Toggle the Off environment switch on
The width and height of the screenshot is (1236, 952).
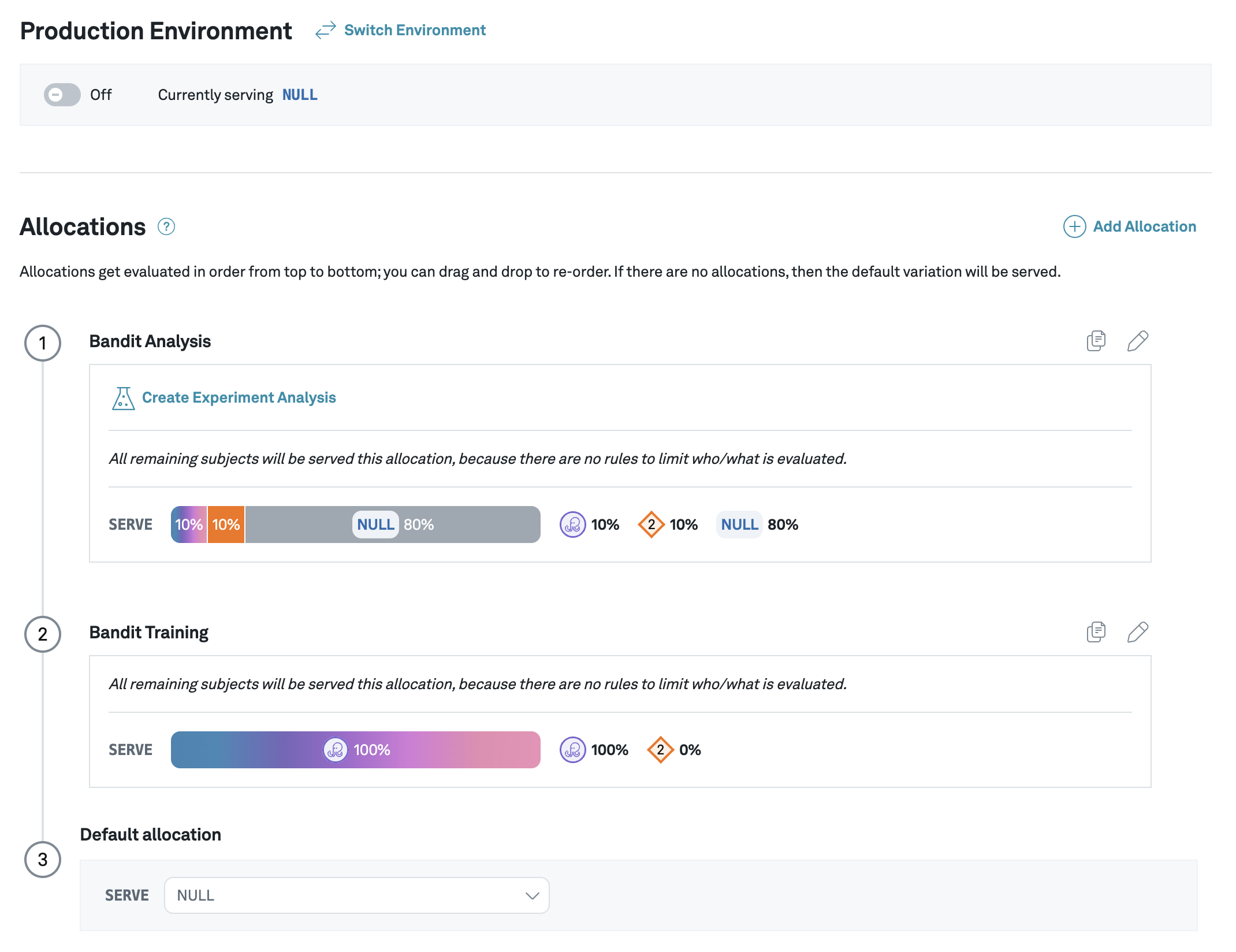point(62,95)
